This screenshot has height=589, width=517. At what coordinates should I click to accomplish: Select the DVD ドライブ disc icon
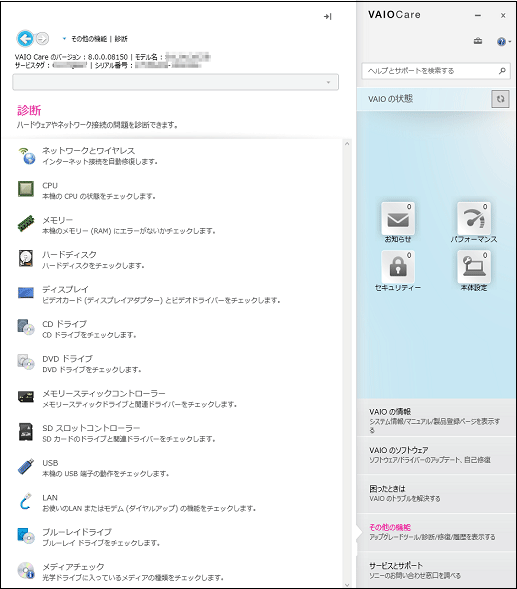26,362
